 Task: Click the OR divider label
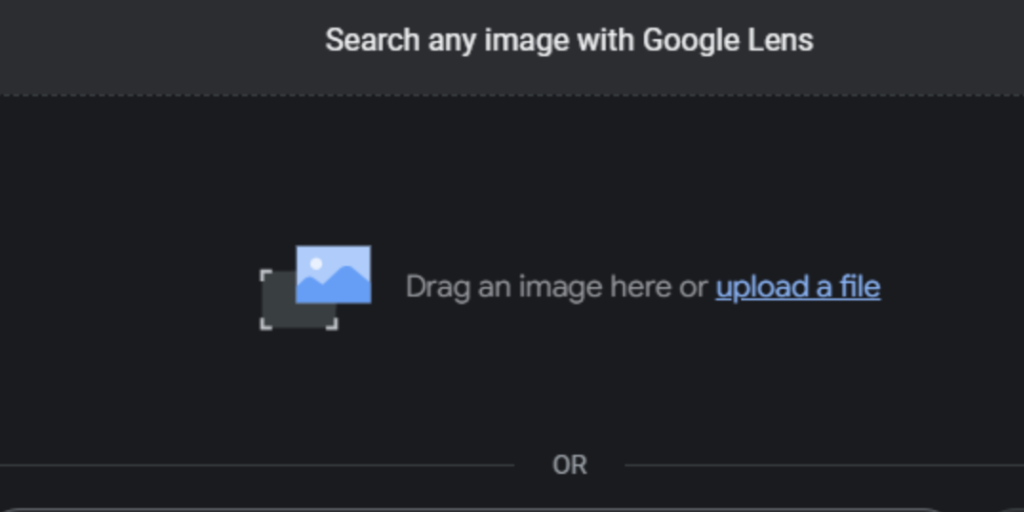click(x=569, y=466)
